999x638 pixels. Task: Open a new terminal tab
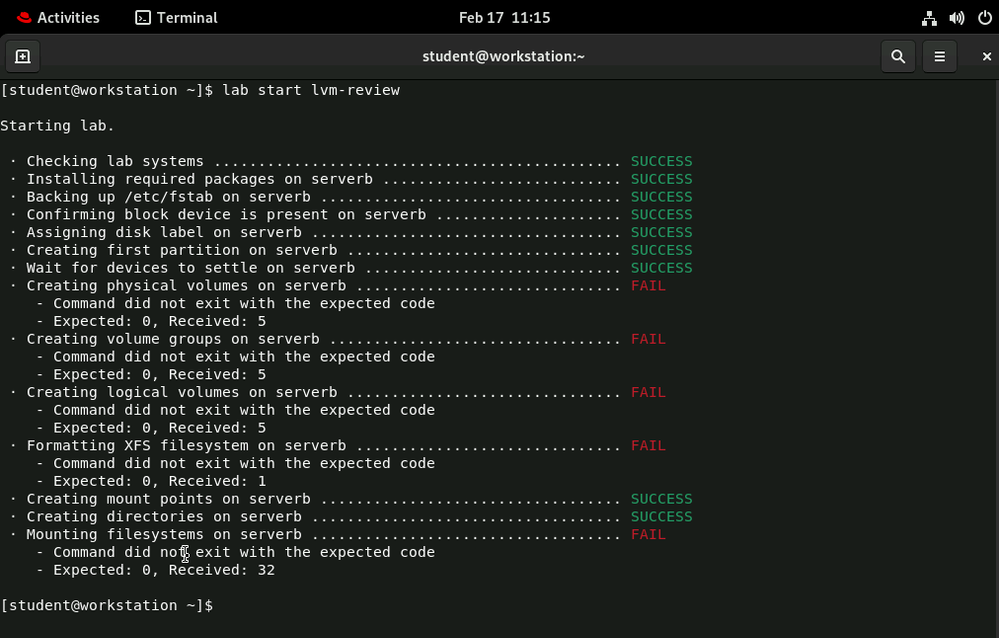(23, 57)
